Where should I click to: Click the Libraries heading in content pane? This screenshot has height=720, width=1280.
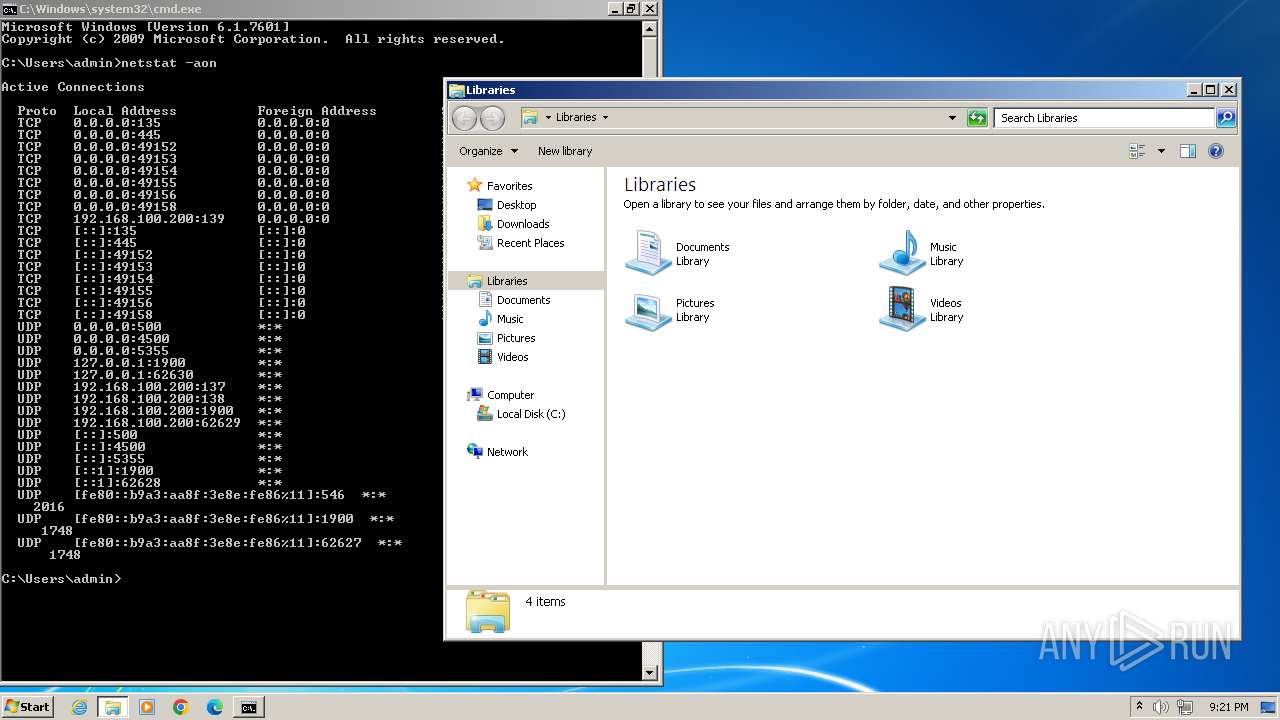660,184
